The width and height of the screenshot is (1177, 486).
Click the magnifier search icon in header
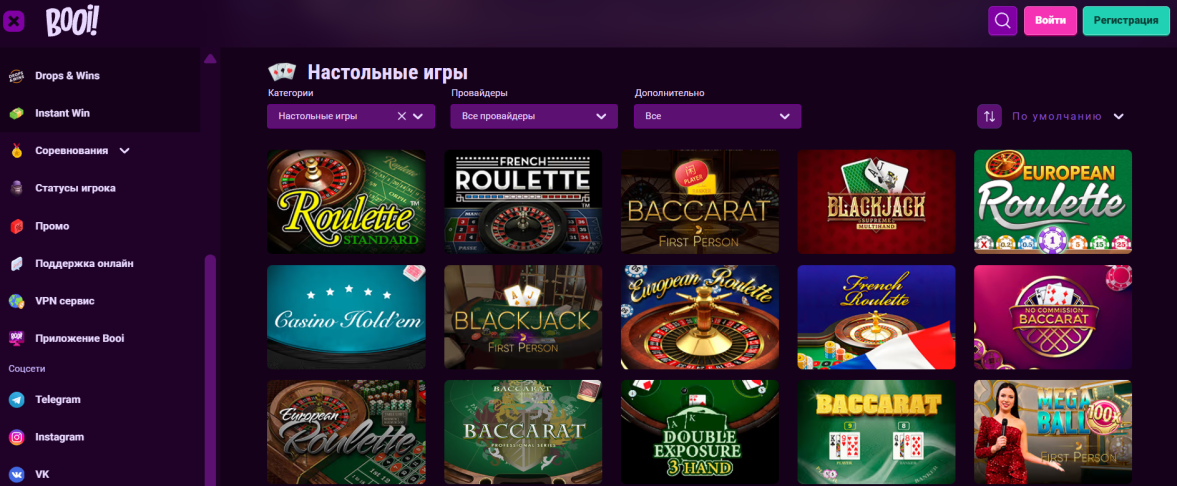coord(1002,20)
